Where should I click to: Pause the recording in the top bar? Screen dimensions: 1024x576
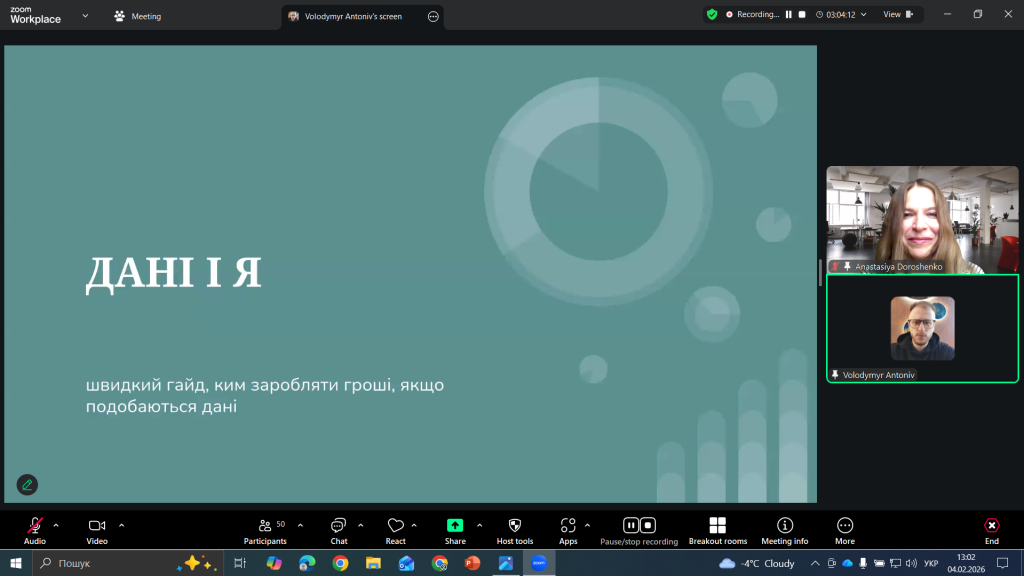(x=788, y=15)
